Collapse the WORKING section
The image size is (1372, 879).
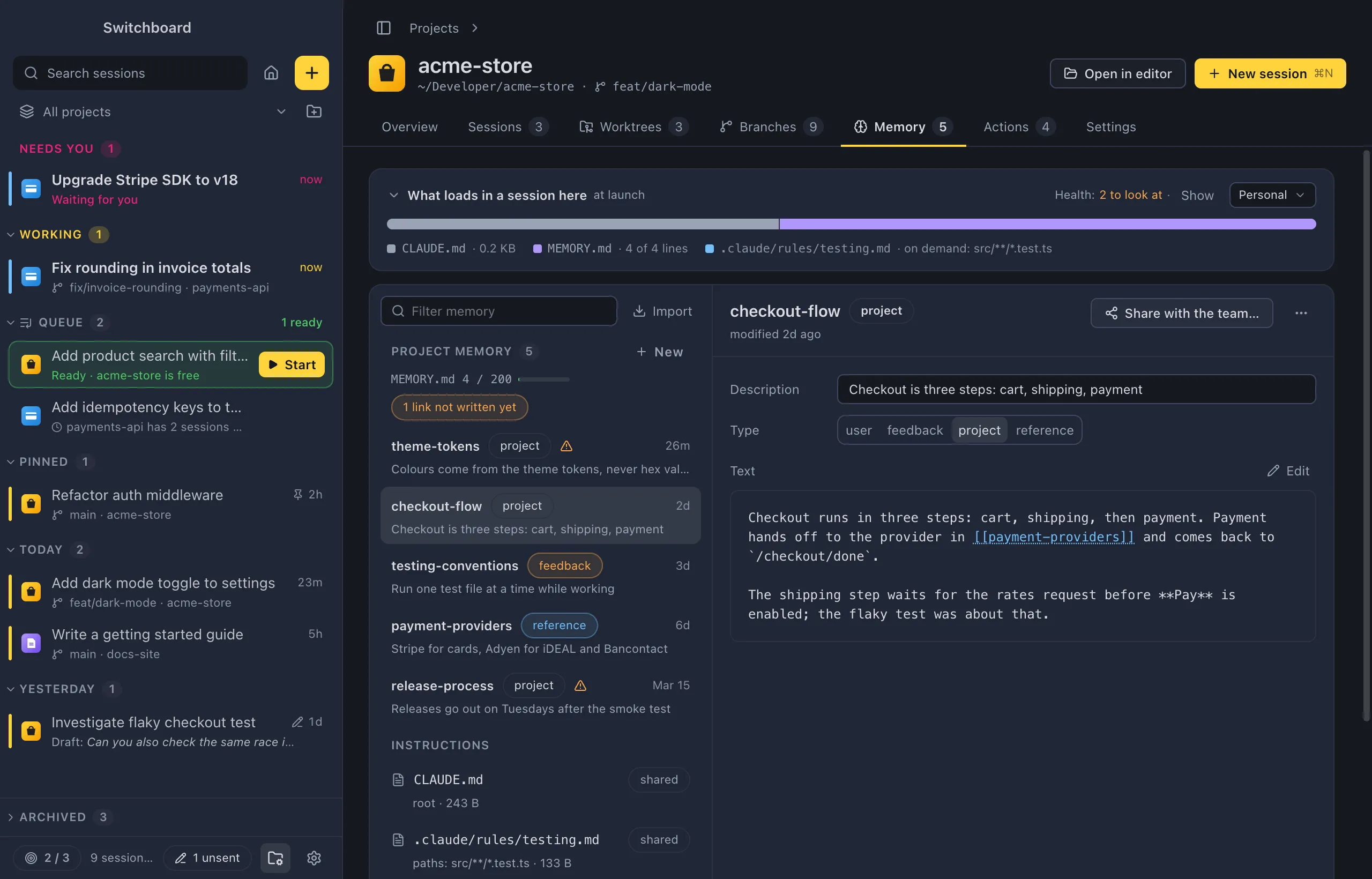point(10,235)
